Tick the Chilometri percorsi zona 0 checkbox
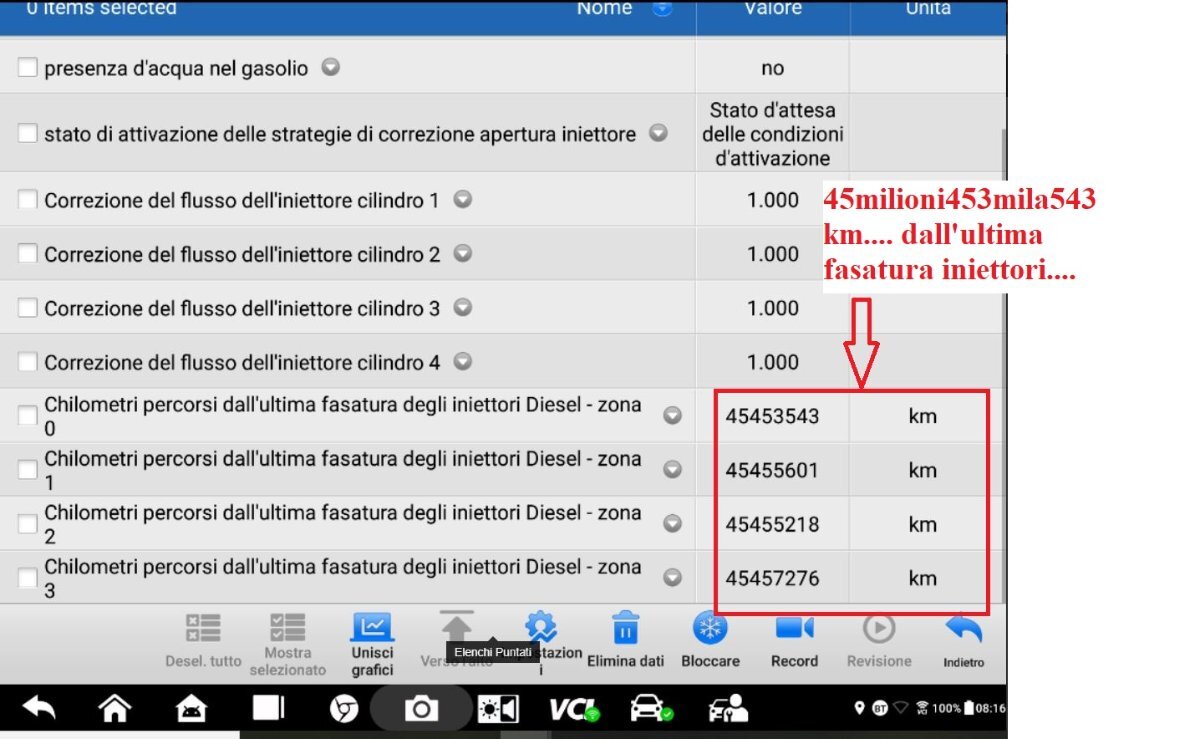Viewport: 1200px width, 739px height. (x=28, y=416)
